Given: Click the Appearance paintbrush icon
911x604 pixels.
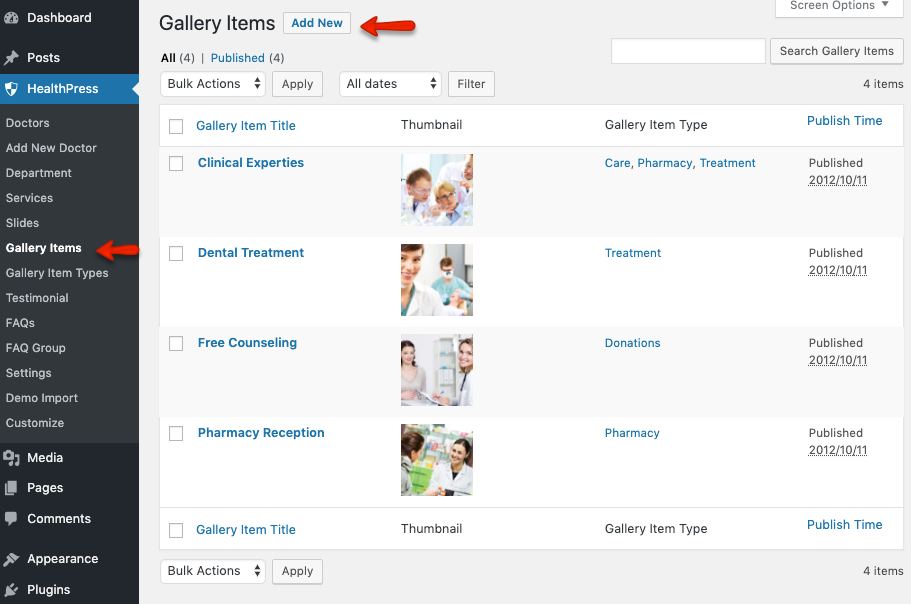Looking at the screenshot, I should tap(11, 559).
